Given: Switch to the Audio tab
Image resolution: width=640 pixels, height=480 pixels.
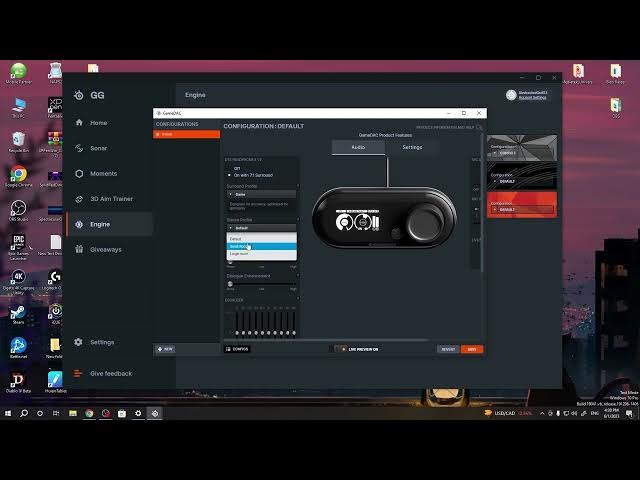Looking at the screenshot, I should [358, 147].
